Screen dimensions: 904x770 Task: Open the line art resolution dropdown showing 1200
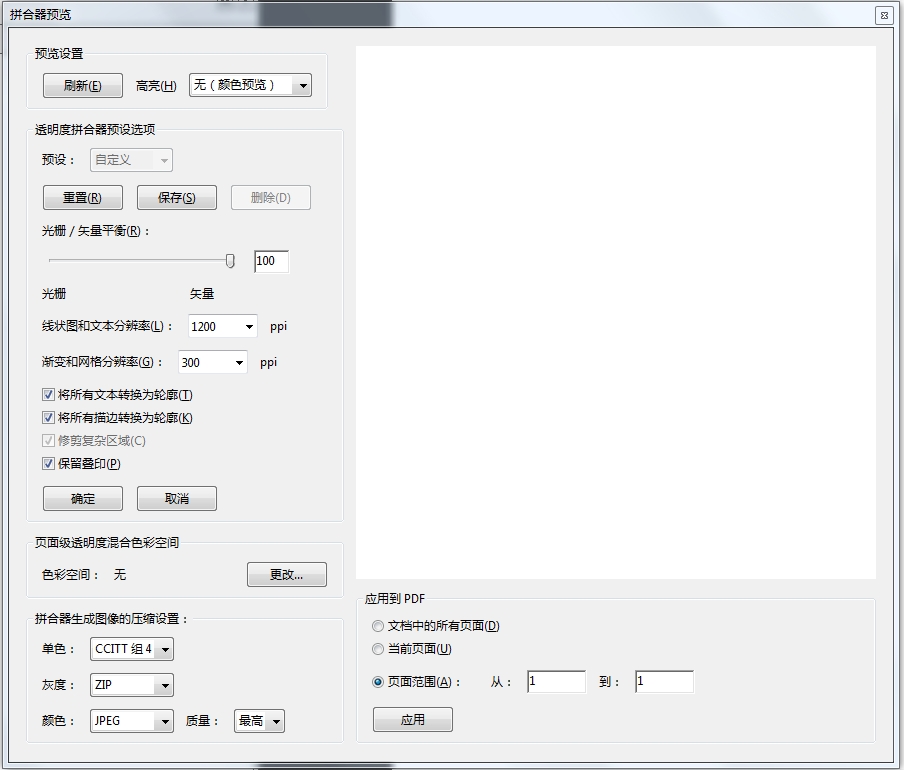(222, 326)
